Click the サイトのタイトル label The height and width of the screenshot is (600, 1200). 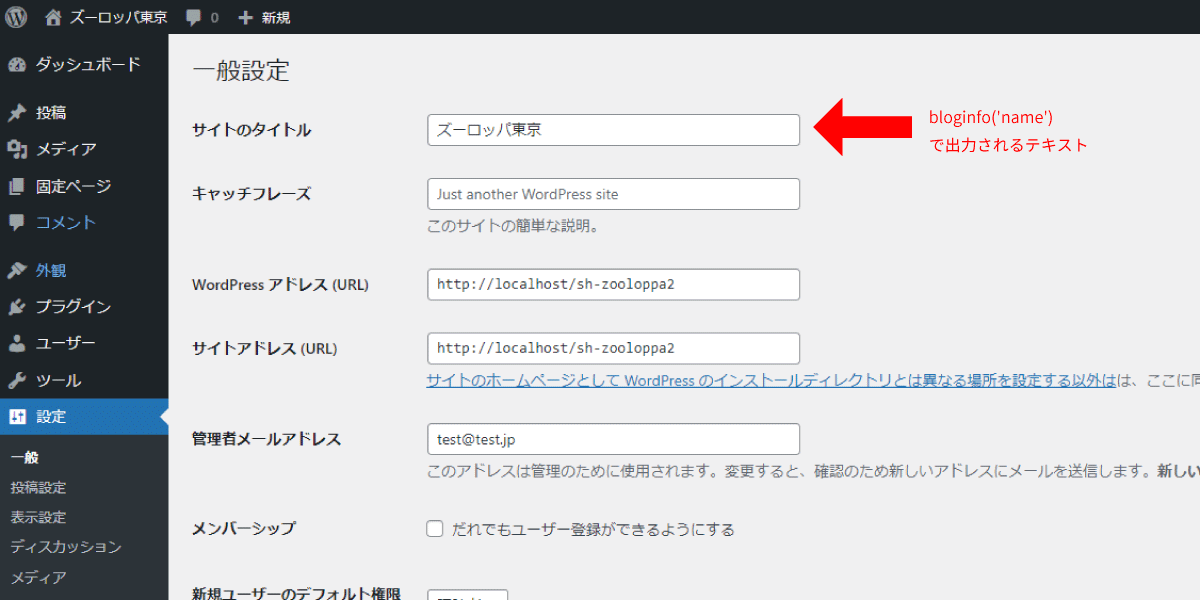click(251, 130)
